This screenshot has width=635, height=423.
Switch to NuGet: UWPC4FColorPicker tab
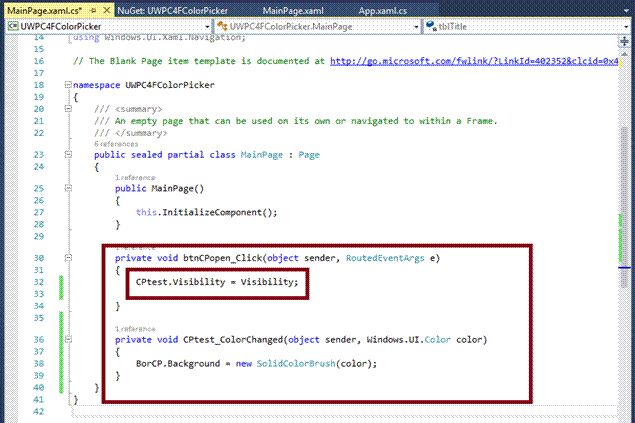[173, 11]
